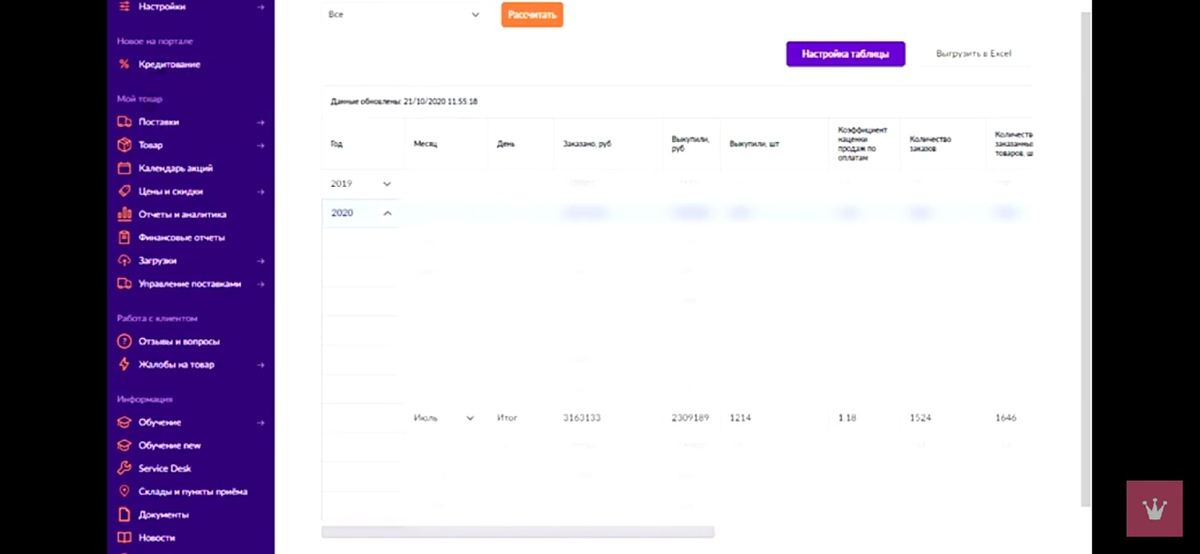Image resolution: width=1200 pixels, height=554 pixels.
Task: Open the Кредитование menu item
Action: [x=169, y=64]
